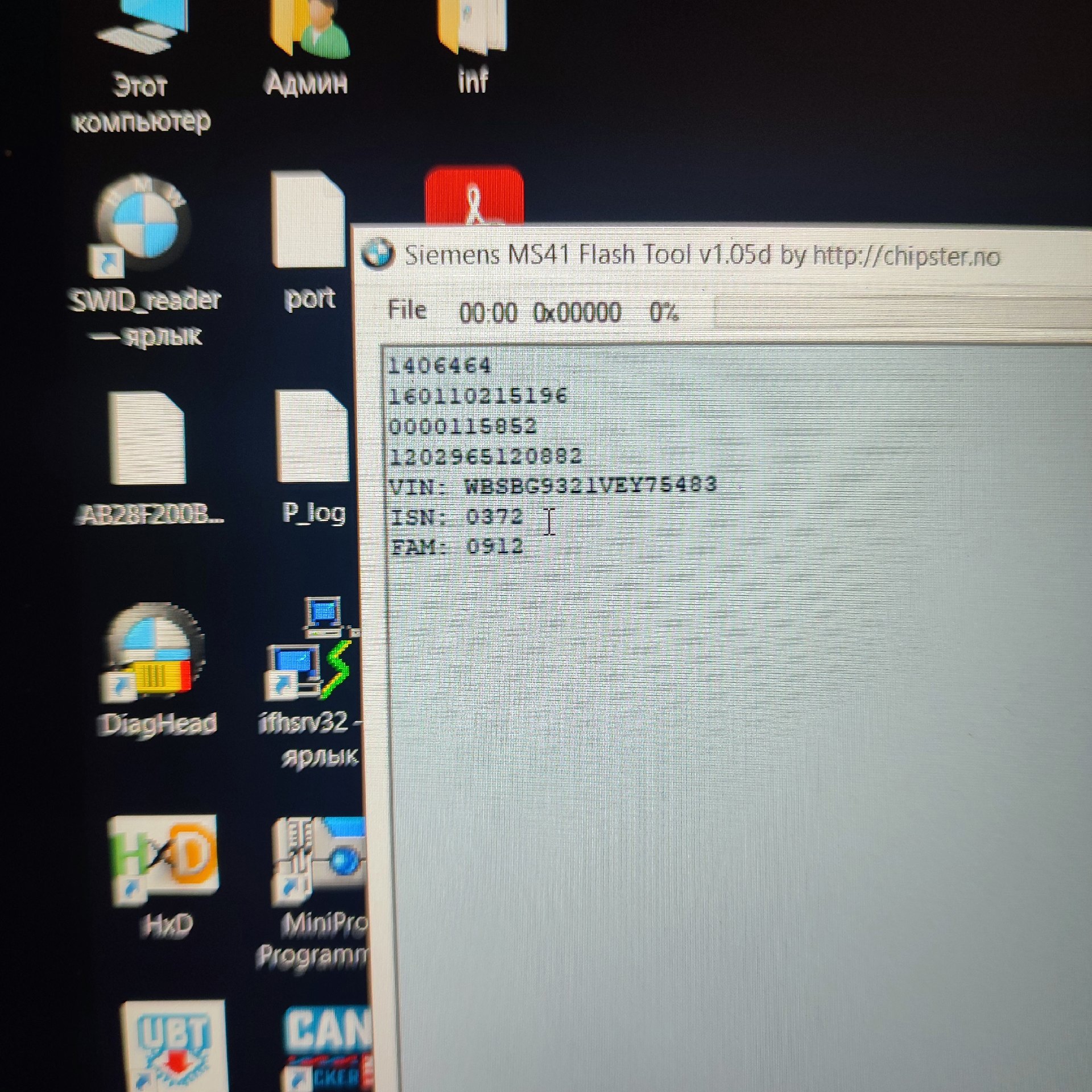Click the 0x00000 address indicator
The width and height of the screenshot is (1092, 1092).
577,313
